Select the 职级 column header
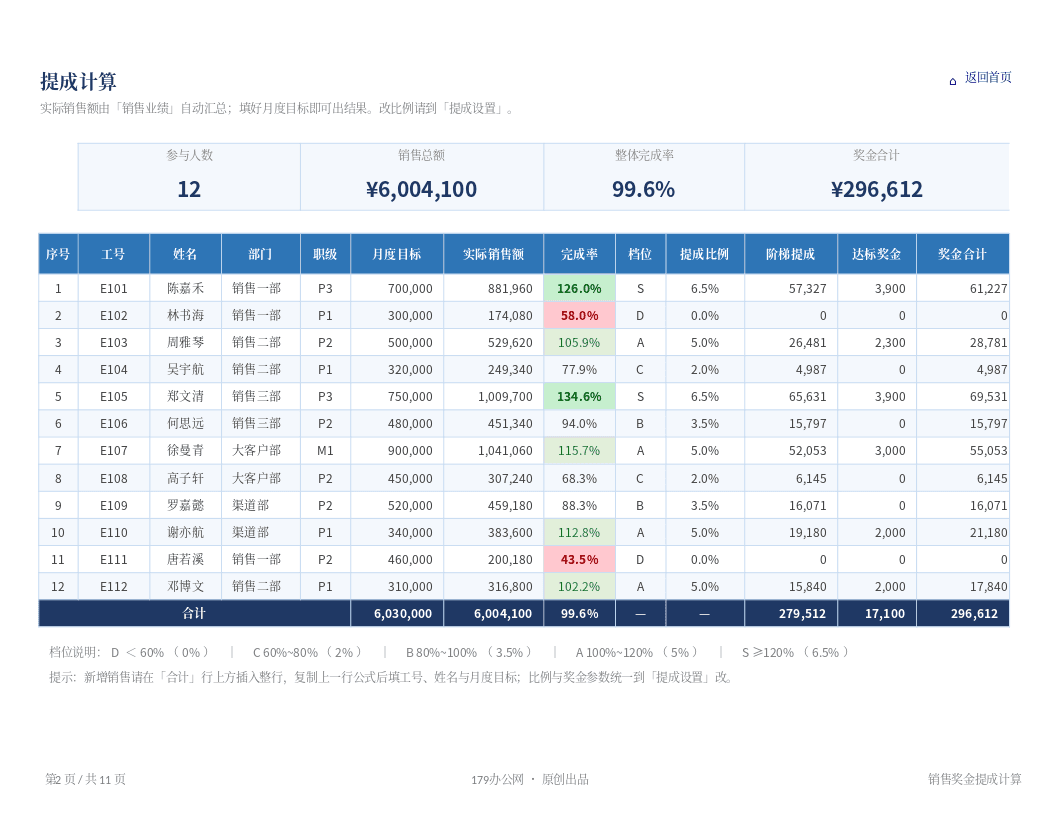The height and width of the screenshot is (816, 1056). coord(325,254)
